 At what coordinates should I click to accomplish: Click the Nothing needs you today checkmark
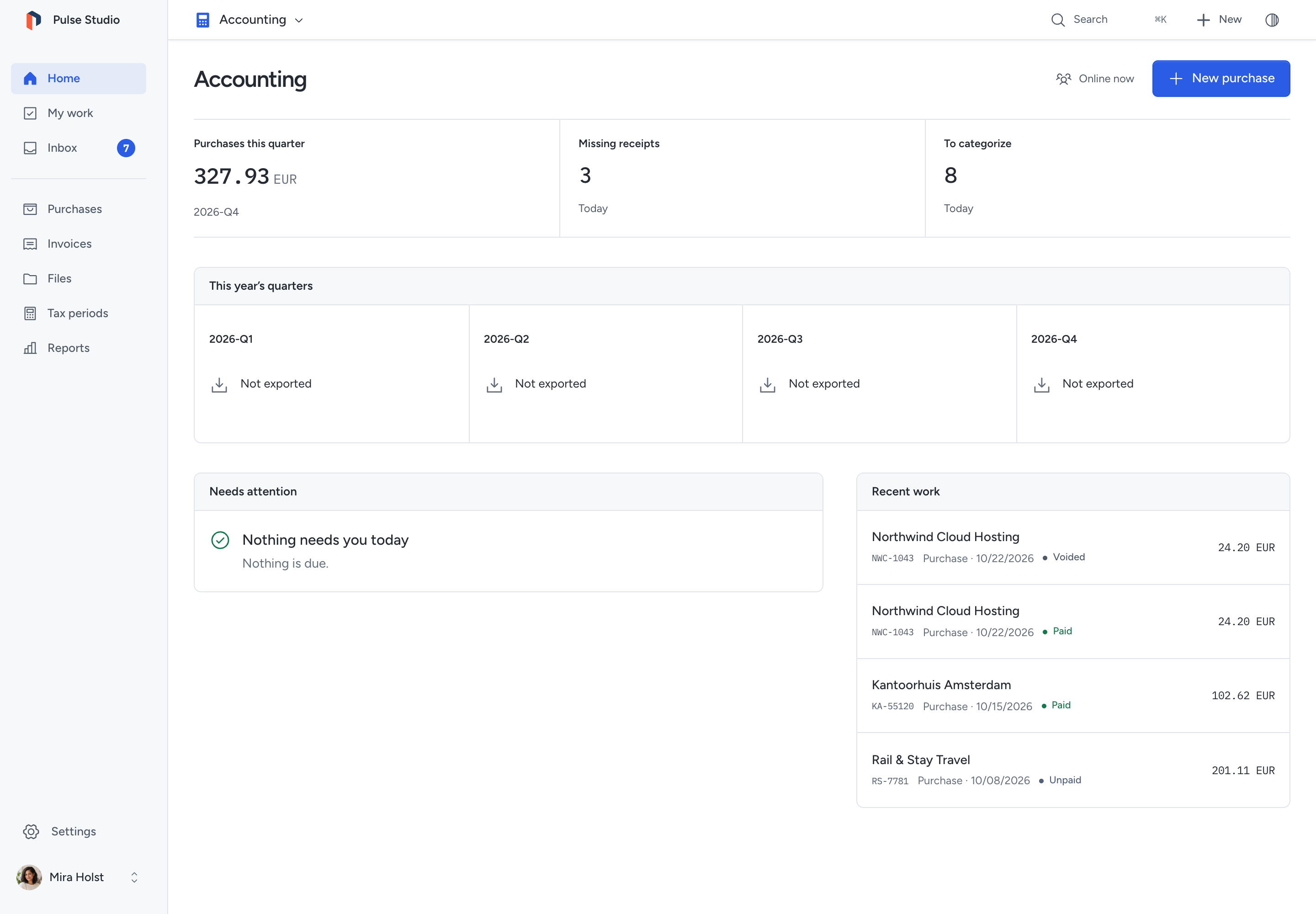pyautogui.click(x=221, y=540)
